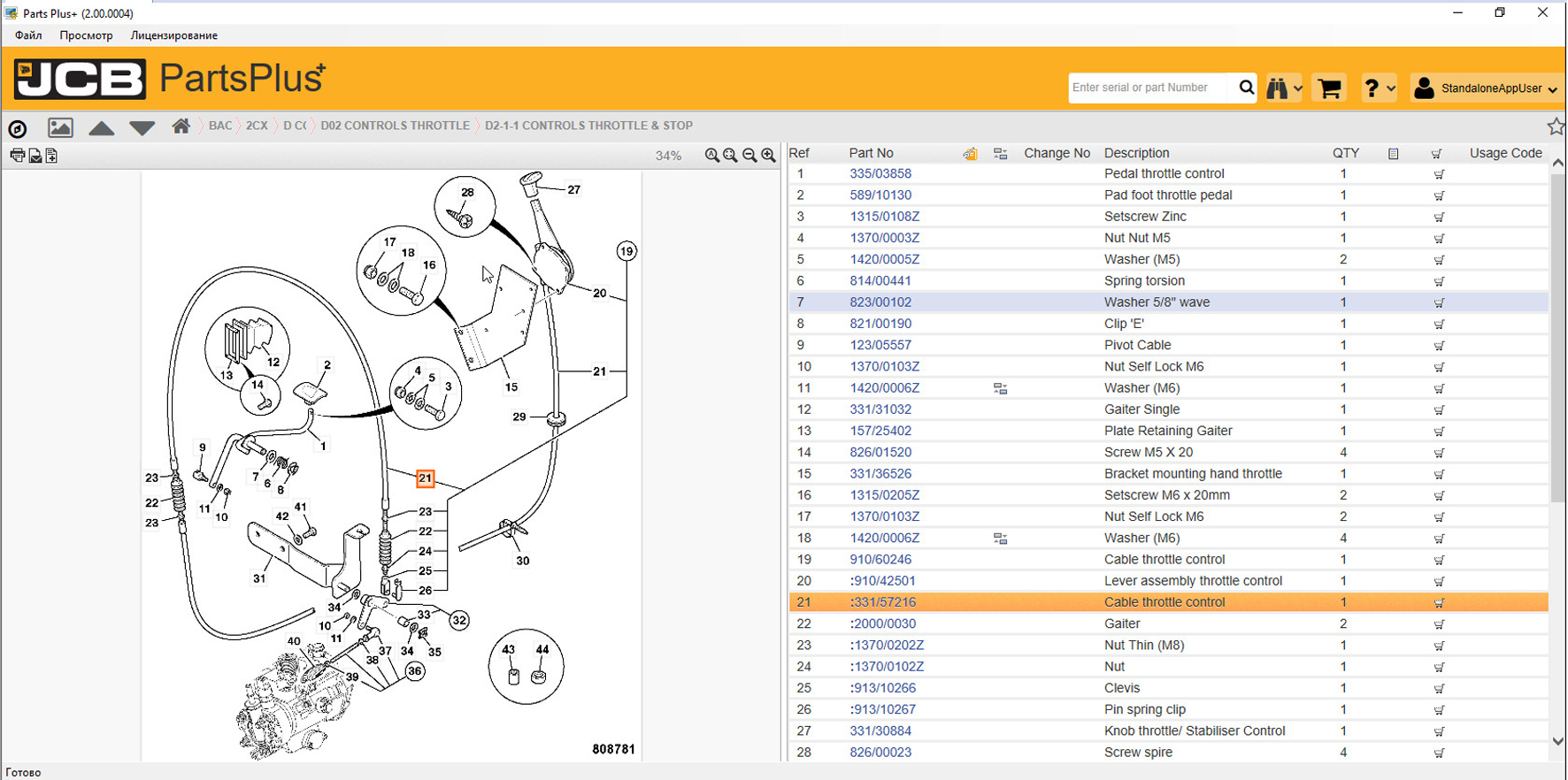
Task: Open the Лицензирование menu
Action: coord(173,35)
